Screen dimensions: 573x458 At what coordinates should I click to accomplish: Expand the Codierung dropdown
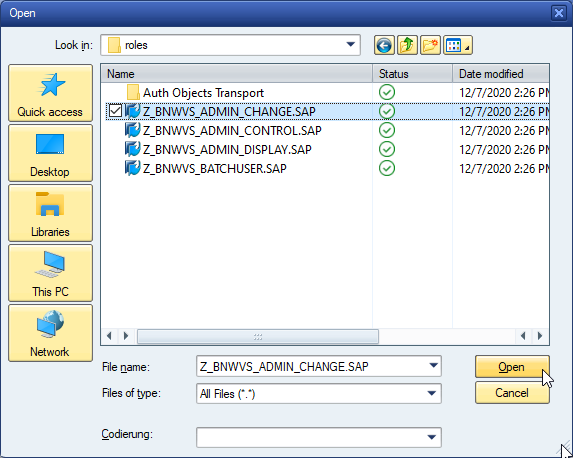click(x=432, y=437)
